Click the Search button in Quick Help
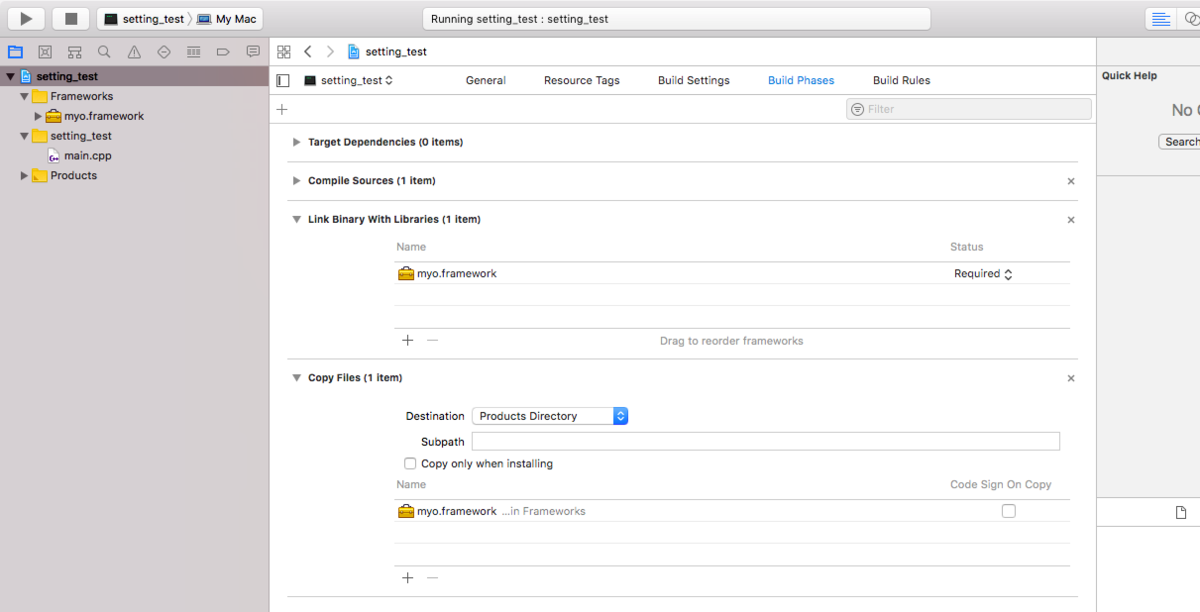This screenshot has width=1200, height=612. coord(1180,142)
